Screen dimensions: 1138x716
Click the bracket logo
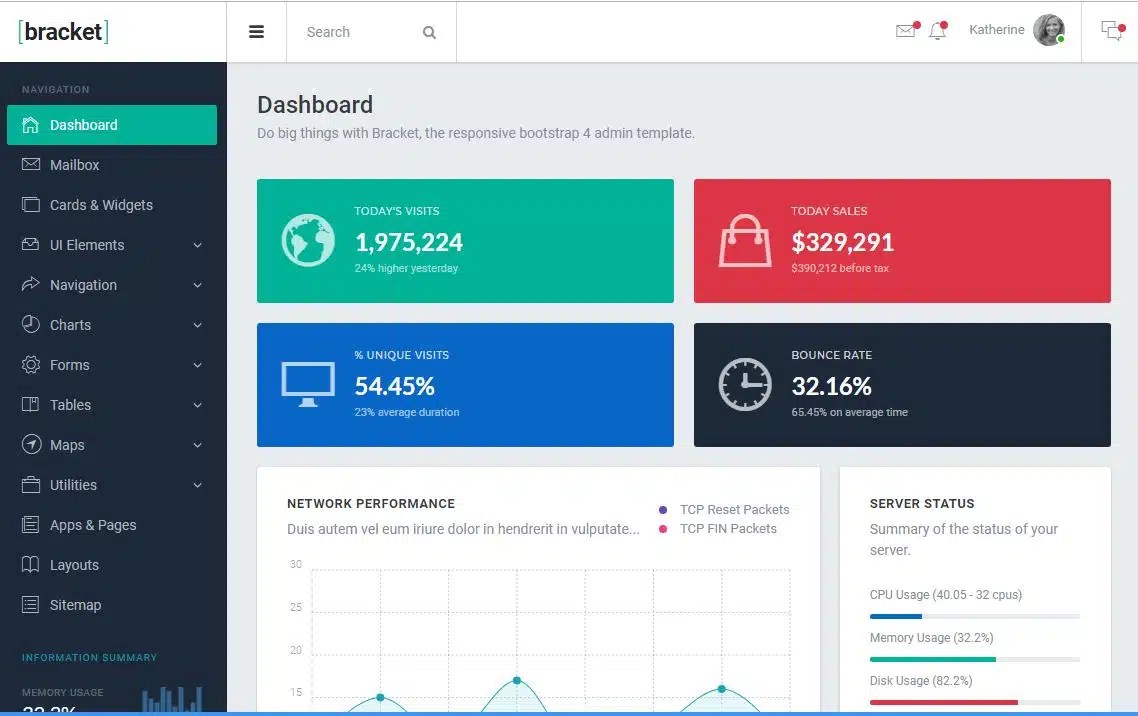pos(62,31)
